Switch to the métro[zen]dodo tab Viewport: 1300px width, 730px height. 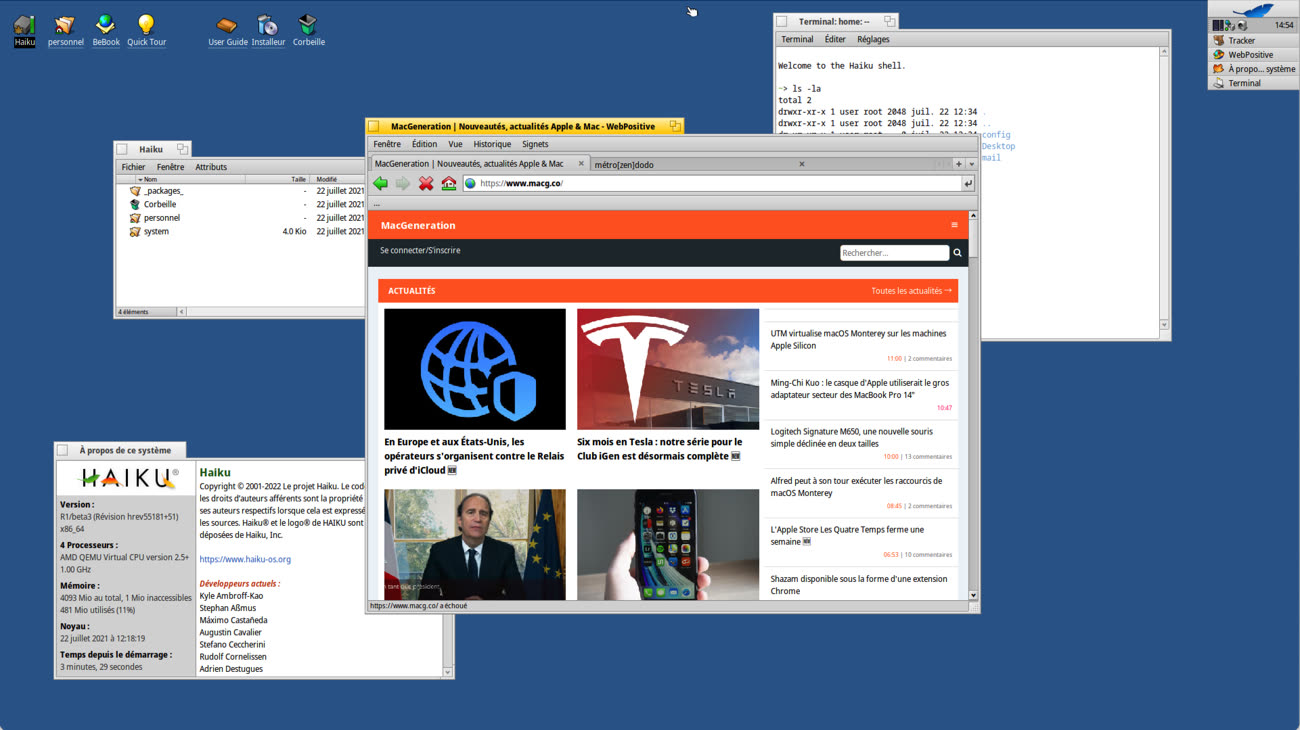700,164
